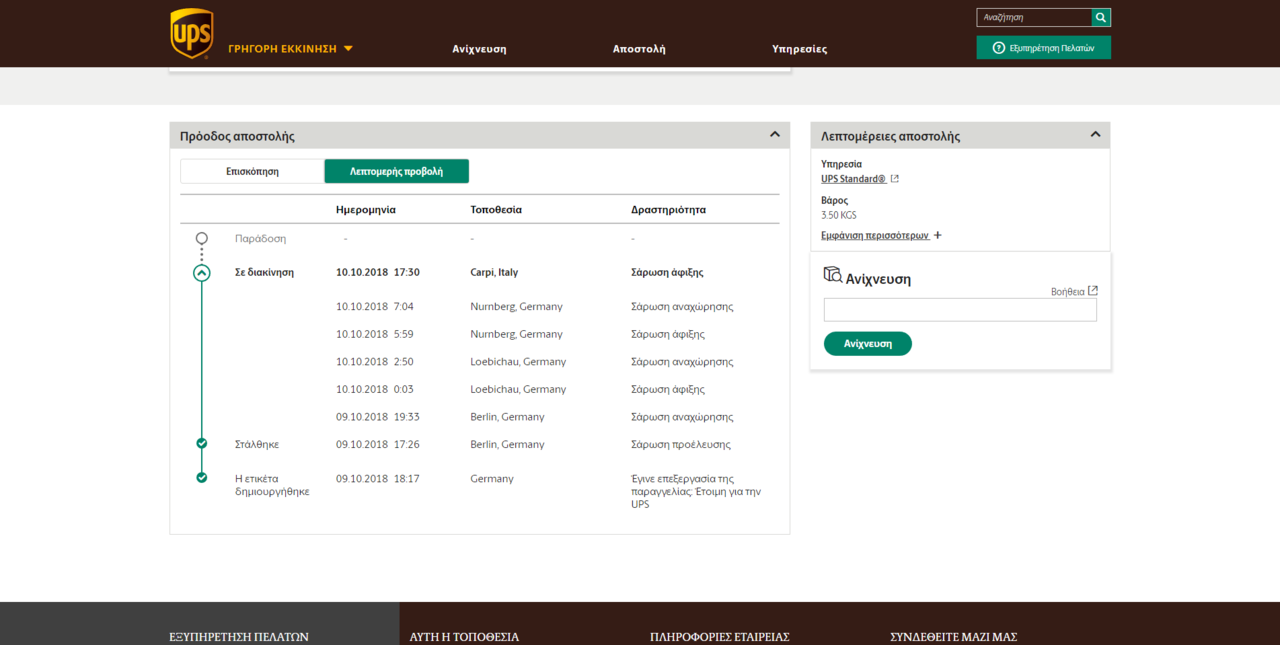
Task: Click the empty circle marker for Παράδοση
Action: click(x=202, y=239)
